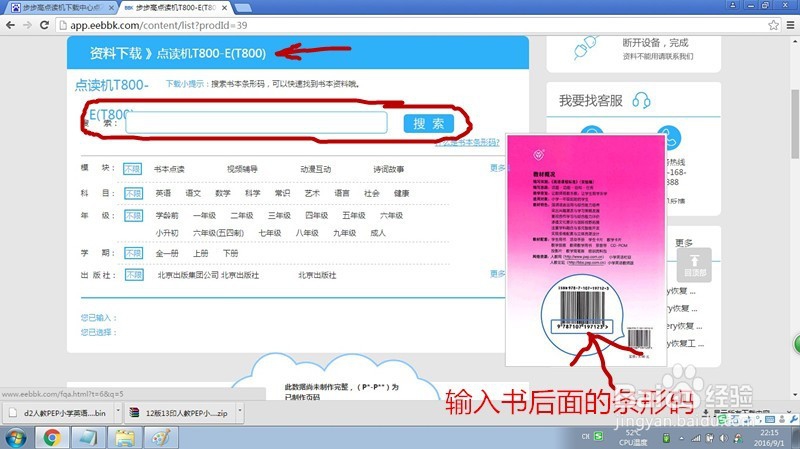Select term 下册
Screen dimensions: 800x449
[230, 253]
